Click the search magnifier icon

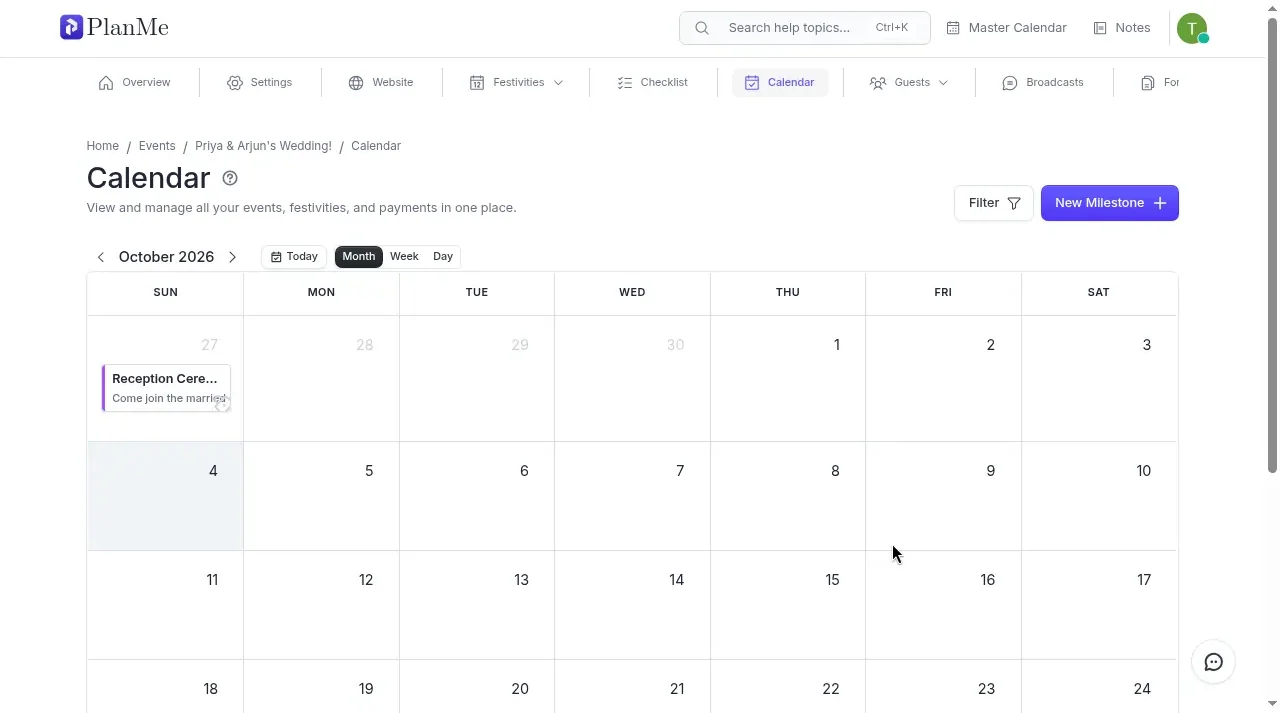[x=702, y=28]
